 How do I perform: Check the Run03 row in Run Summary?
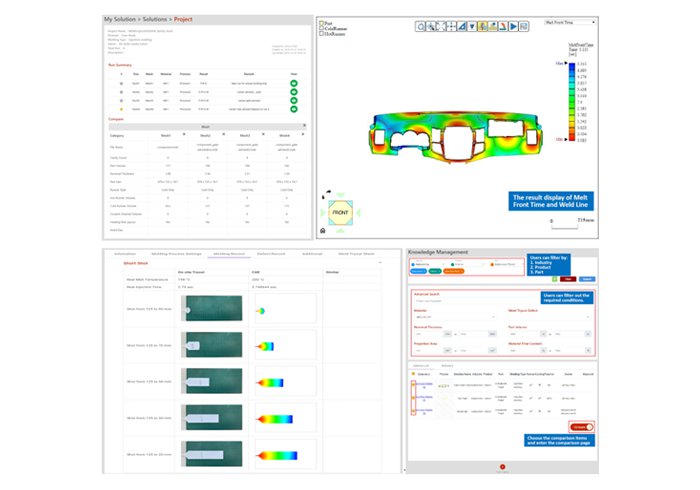point(121,100)
